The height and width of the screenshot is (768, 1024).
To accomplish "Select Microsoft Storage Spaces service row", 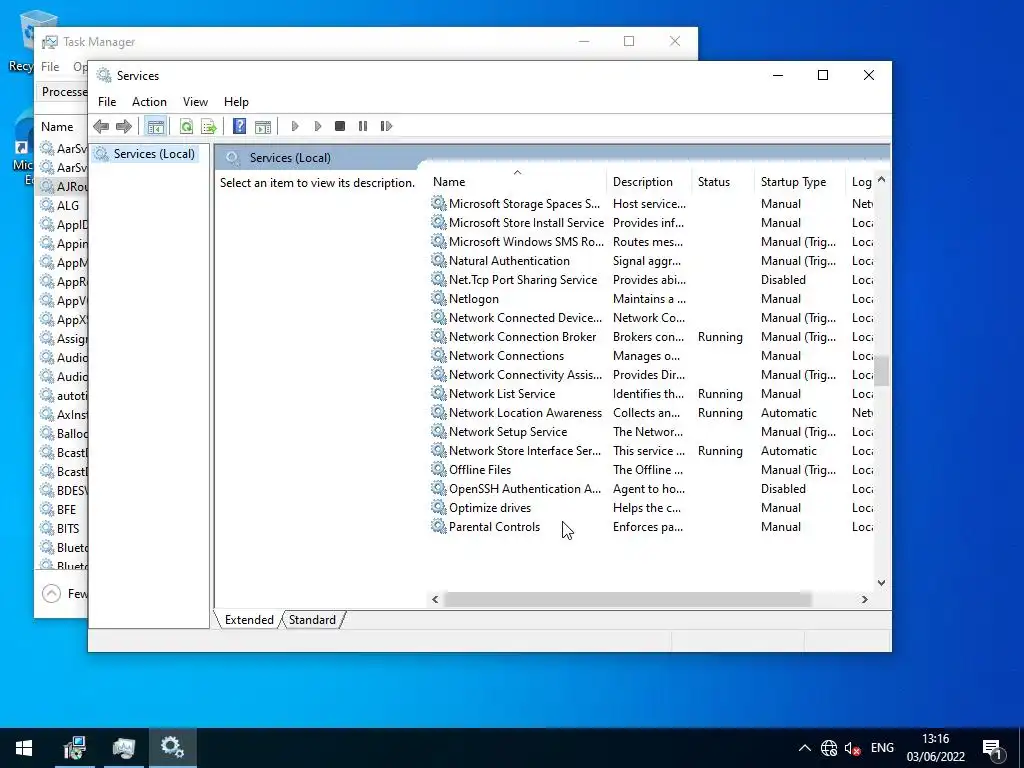I will pyautogui.click(x=652, y=204).
